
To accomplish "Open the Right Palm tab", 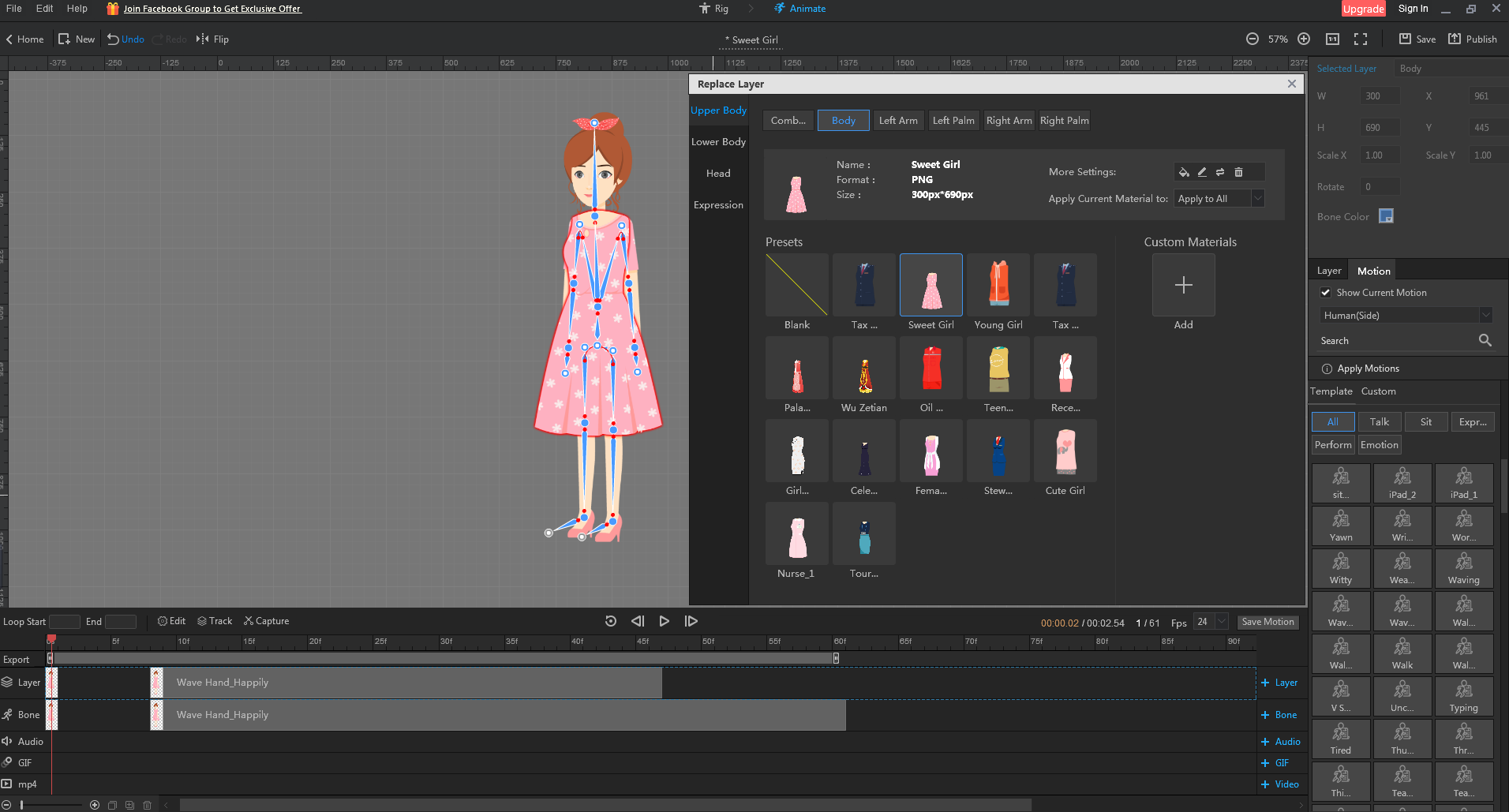I will [x=1065, y=121].
